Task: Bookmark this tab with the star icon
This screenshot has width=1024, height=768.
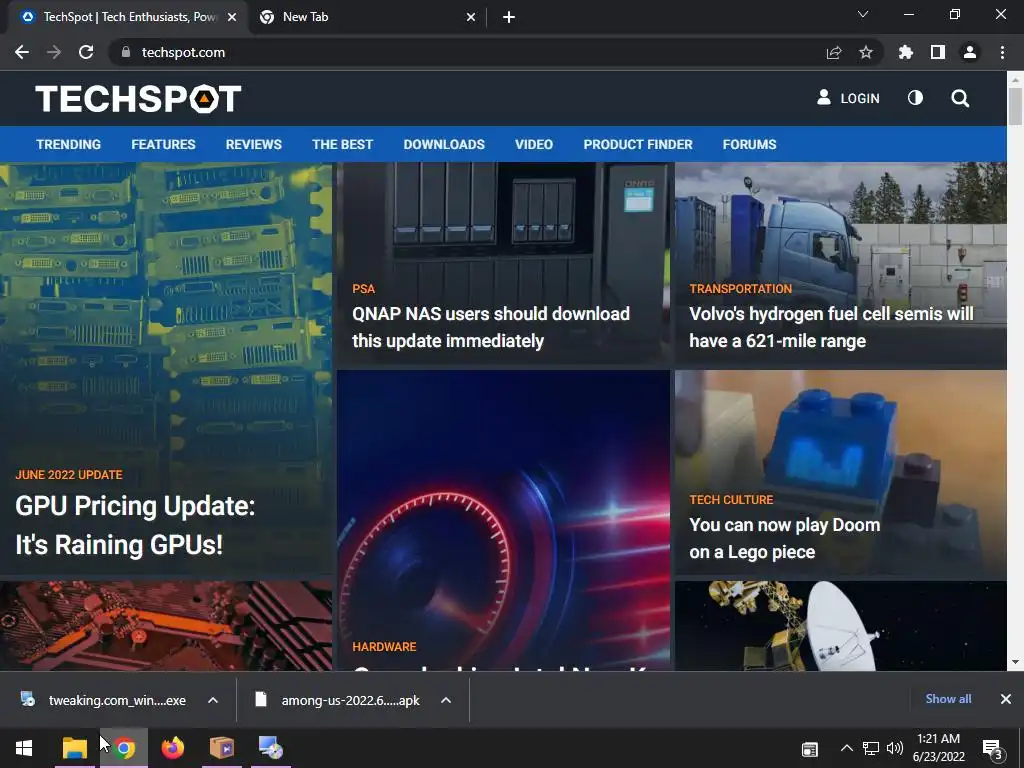Action: pos(866,52)
